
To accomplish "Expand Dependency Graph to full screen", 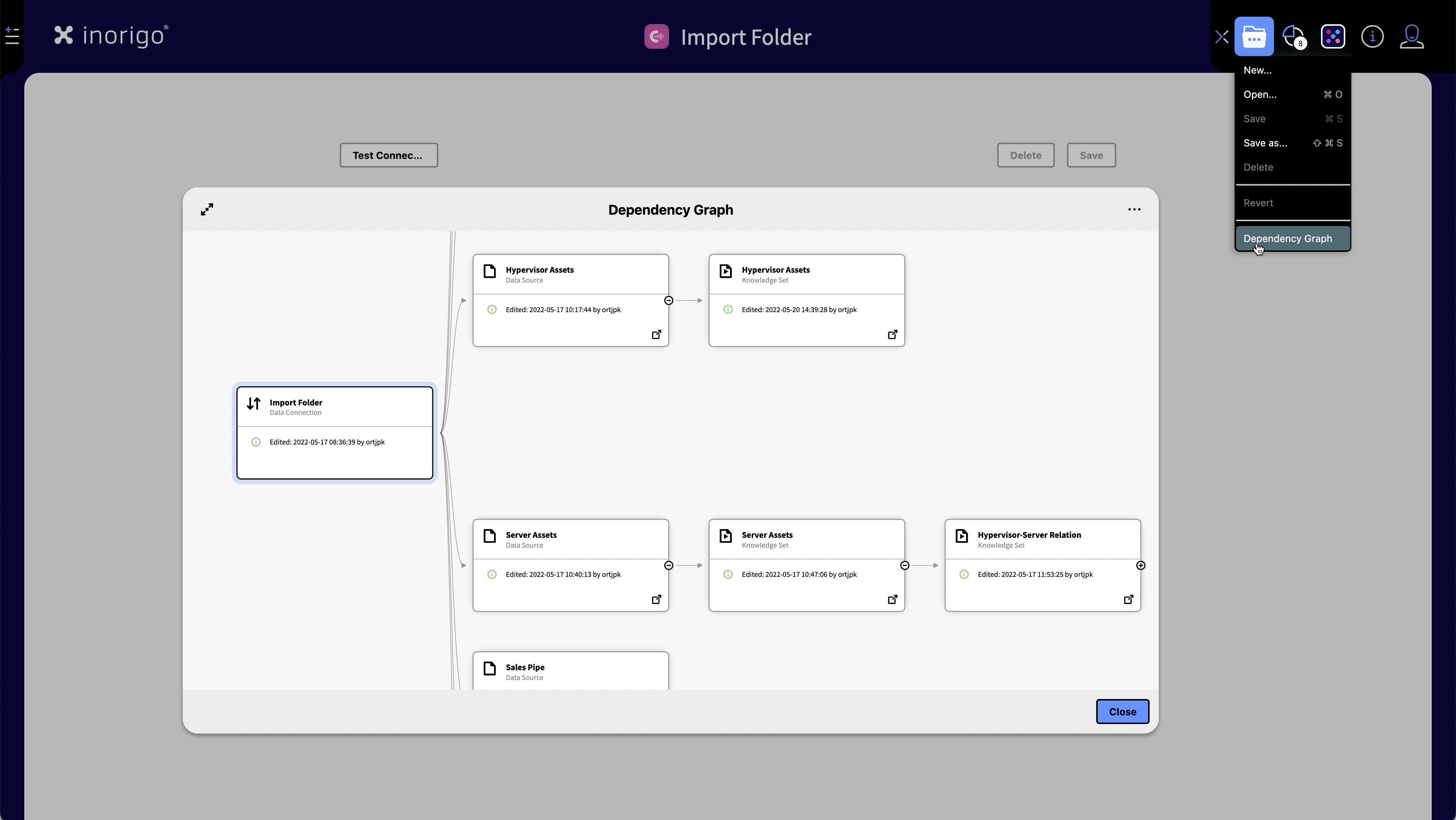I will pos(207,209).
